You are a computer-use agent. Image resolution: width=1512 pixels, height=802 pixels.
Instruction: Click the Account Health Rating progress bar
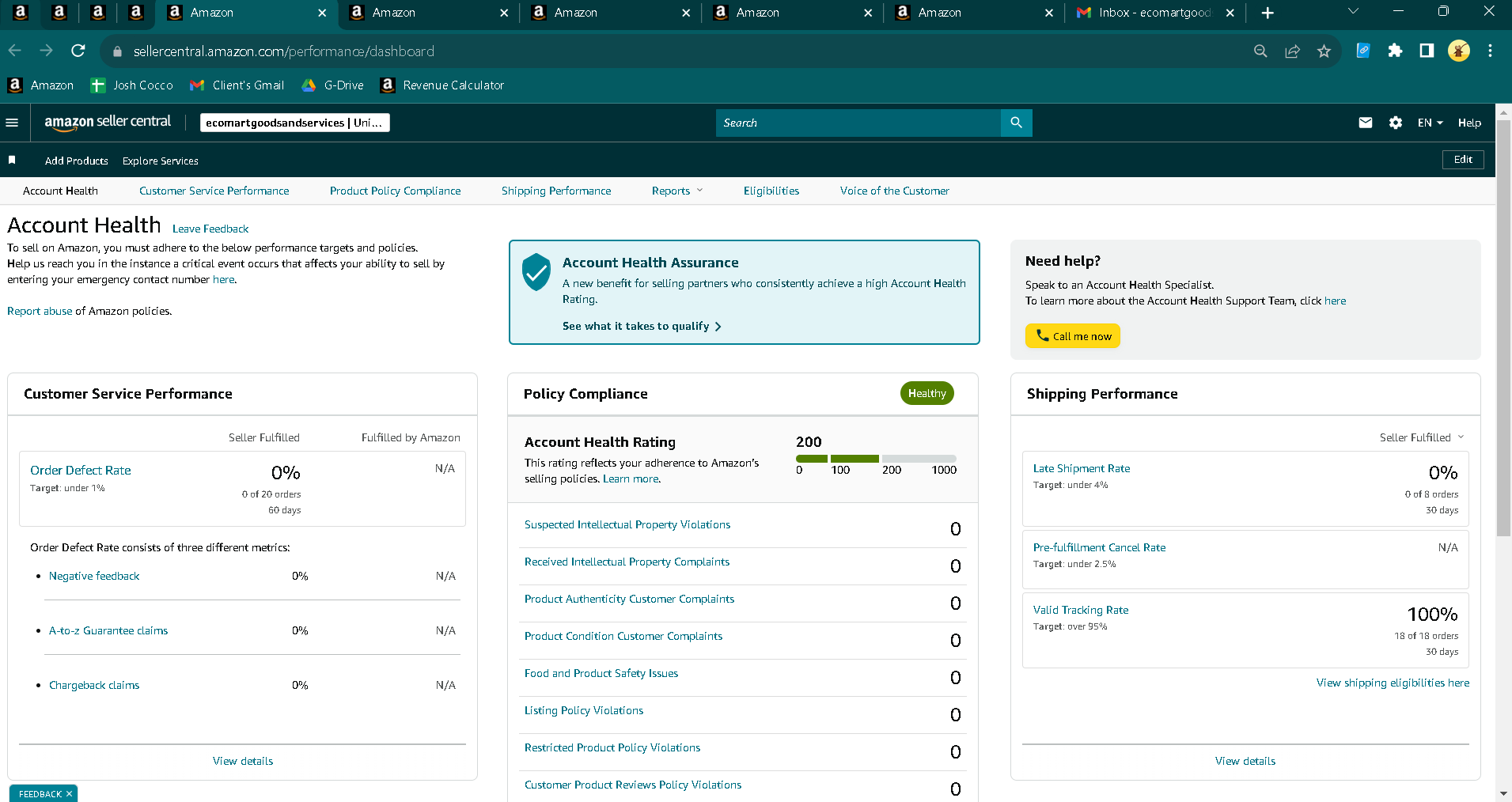(876, 459)
